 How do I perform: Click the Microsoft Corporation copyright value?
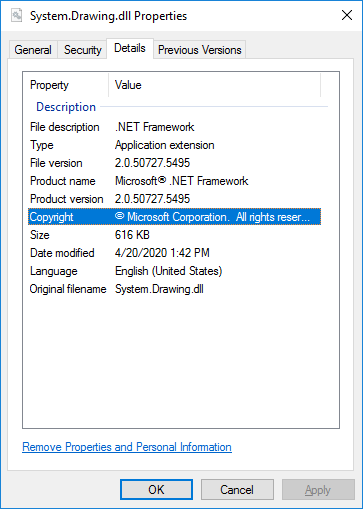[213, 217]
